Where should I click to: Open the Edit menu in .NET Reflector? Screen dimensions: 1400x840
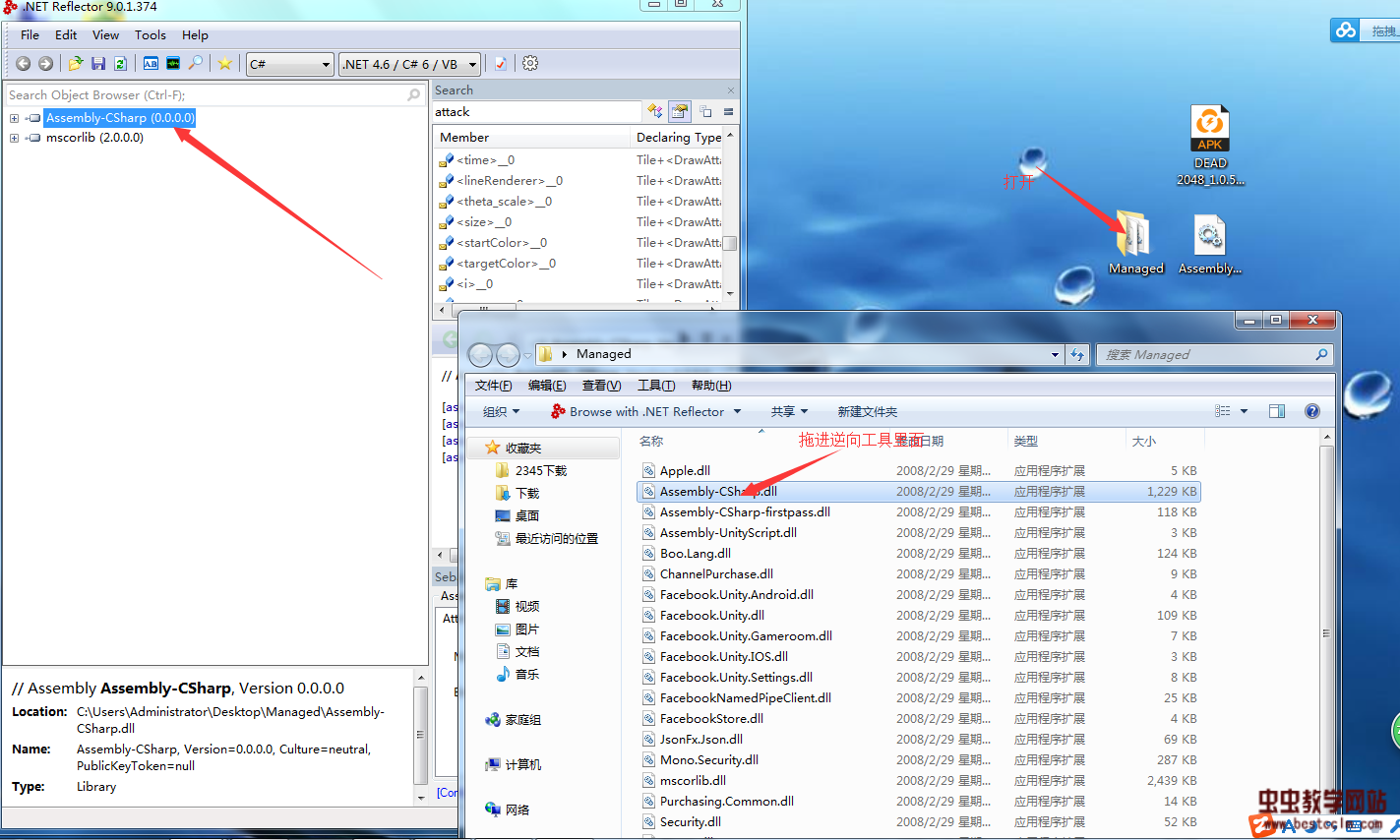pyautogui.click(x=66, y=35)
